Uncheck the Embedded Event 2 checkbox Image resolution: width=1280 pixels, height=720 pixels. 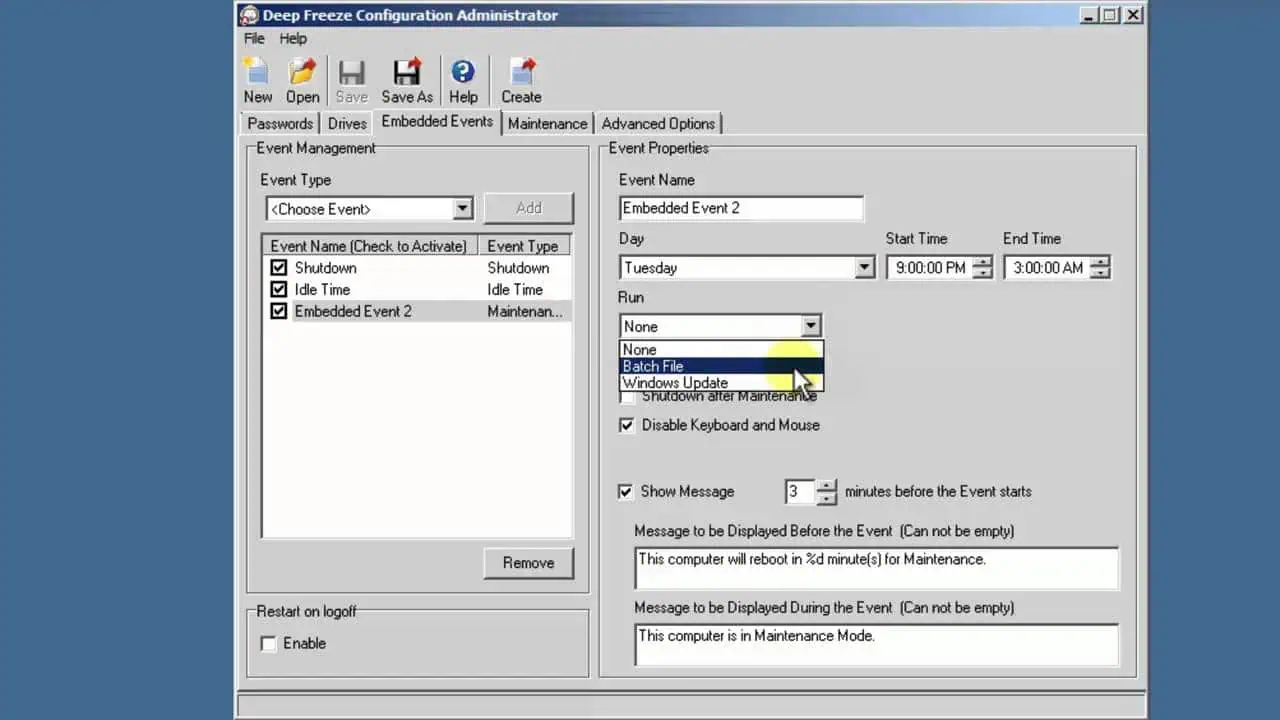[279, 311]
